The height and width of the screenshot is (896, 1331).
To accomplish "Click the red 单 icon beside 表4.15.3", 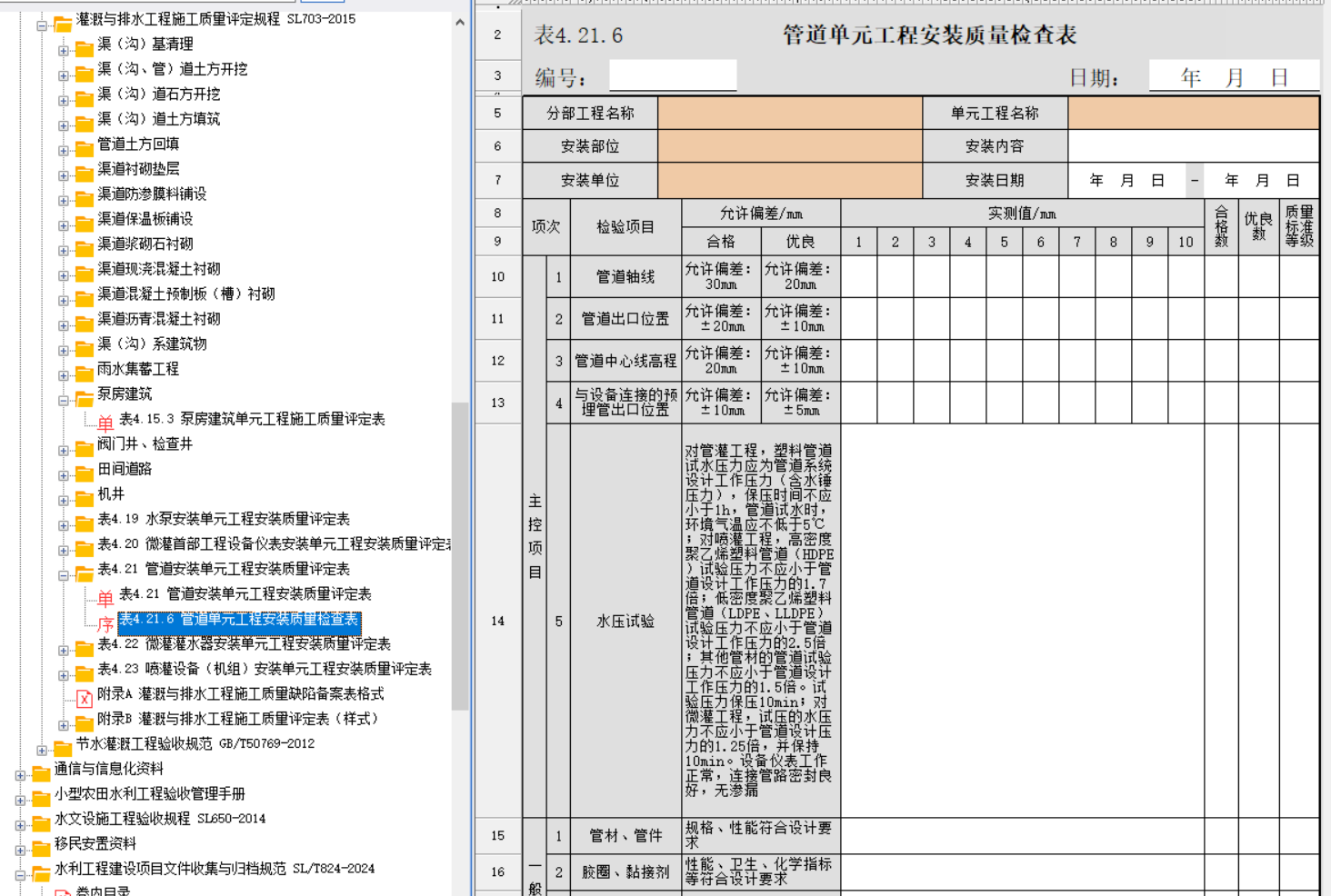I will tap(105, 421).
